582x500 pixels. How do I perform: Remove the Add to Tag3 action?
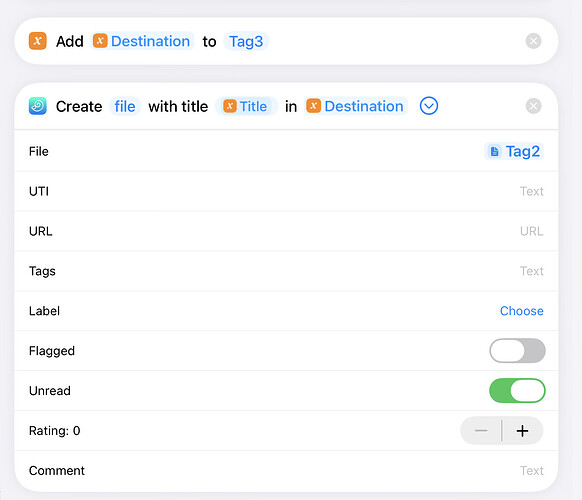pyautogui.click(x=533, y=41)
